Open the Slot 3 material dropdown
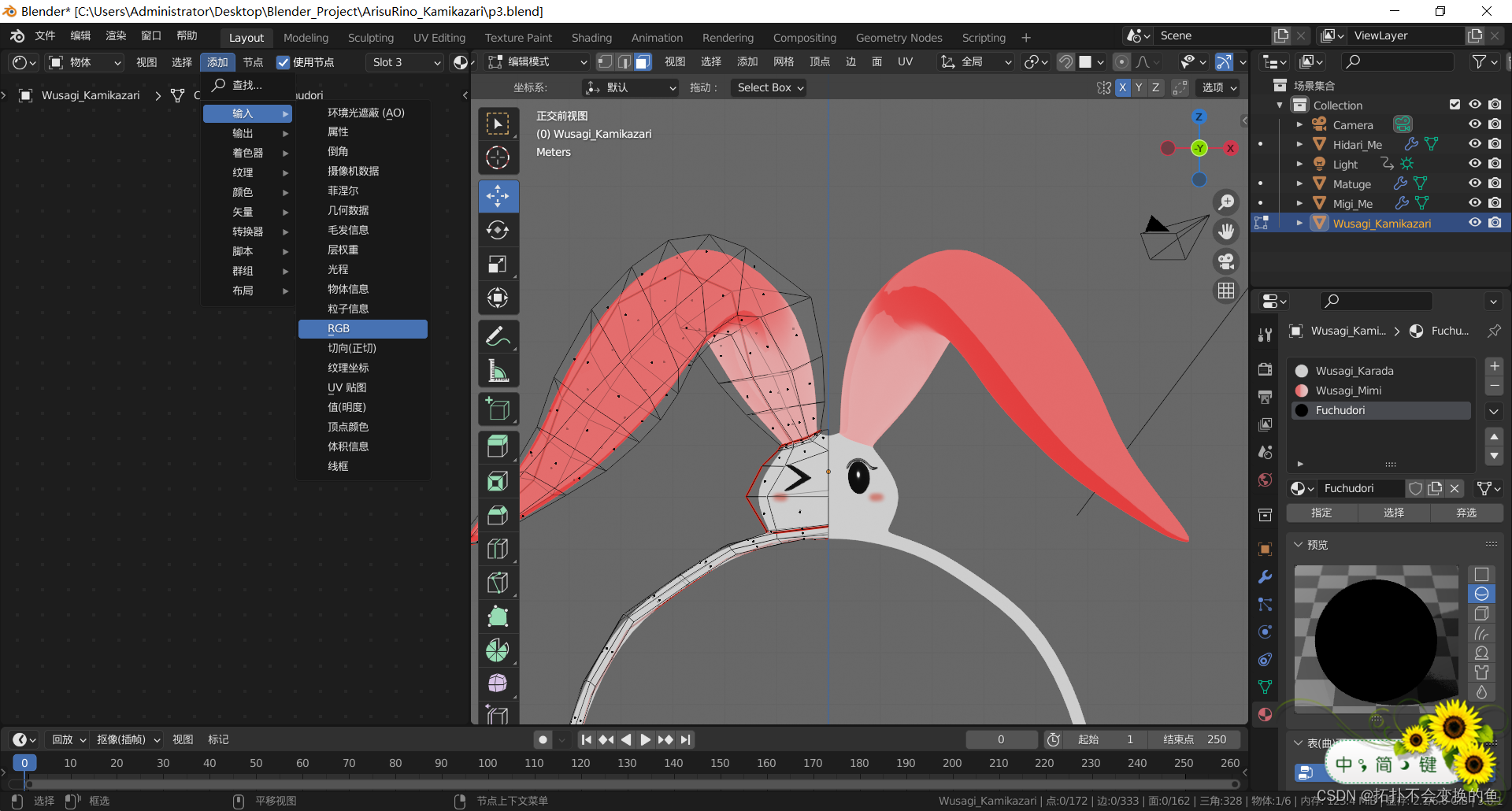Screen dimensions: 1512x811 coord(405,62)
